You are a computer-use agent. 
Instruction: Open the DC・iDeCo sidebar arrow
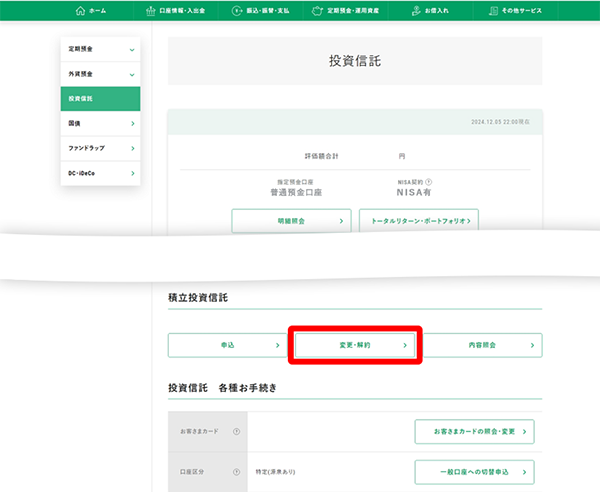133,173
